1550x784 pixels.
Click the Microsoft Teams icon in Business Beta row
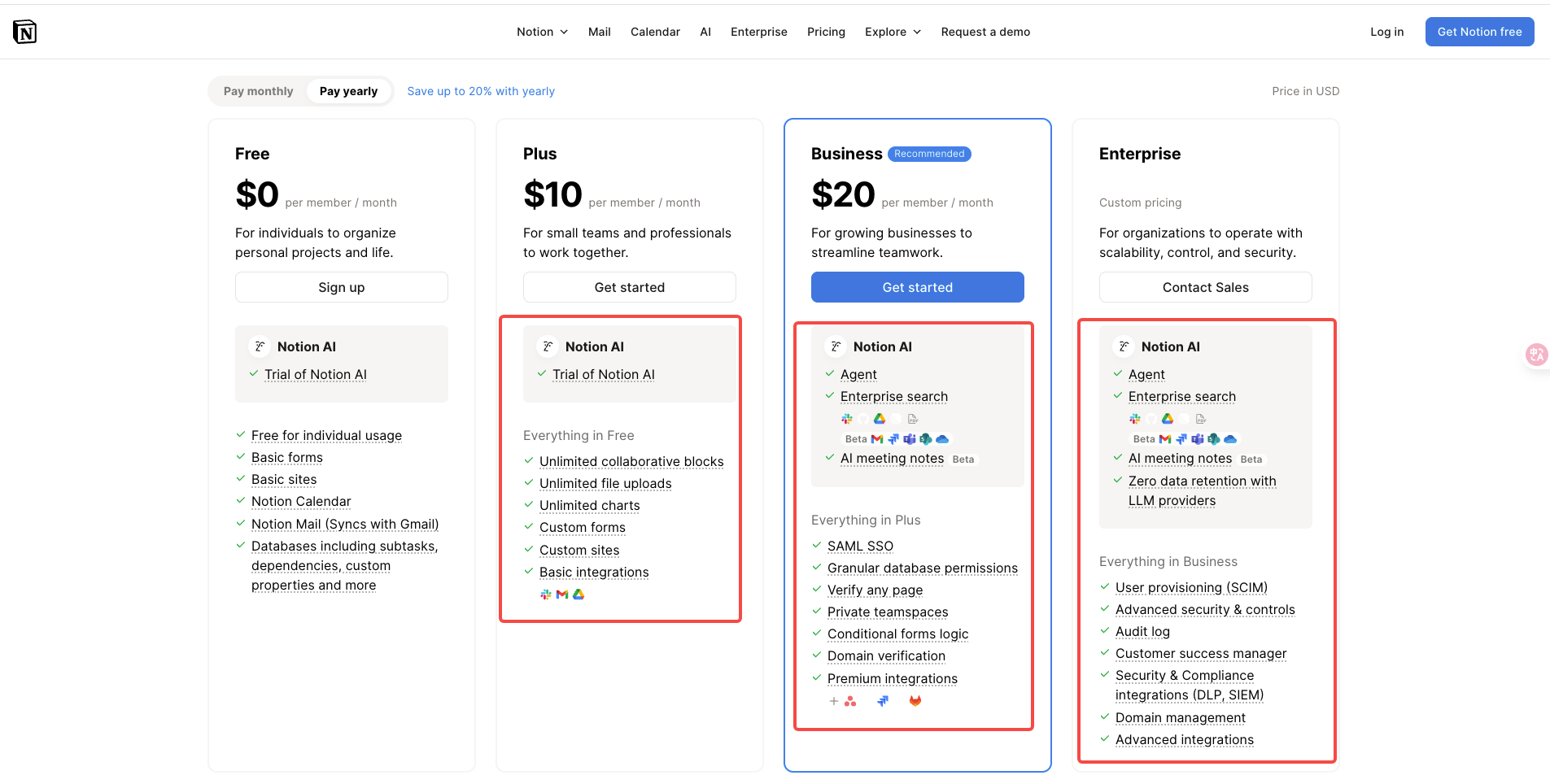click(910, 439)
